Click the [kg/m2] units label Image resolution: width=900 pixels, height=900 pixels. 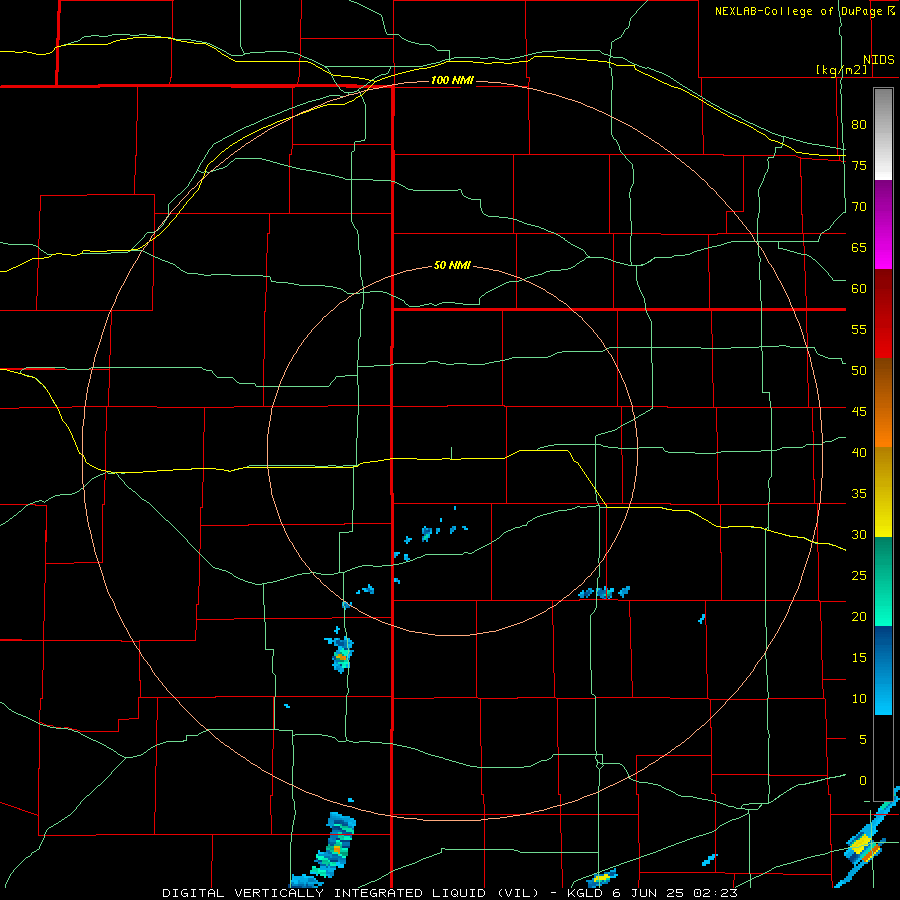841,69
